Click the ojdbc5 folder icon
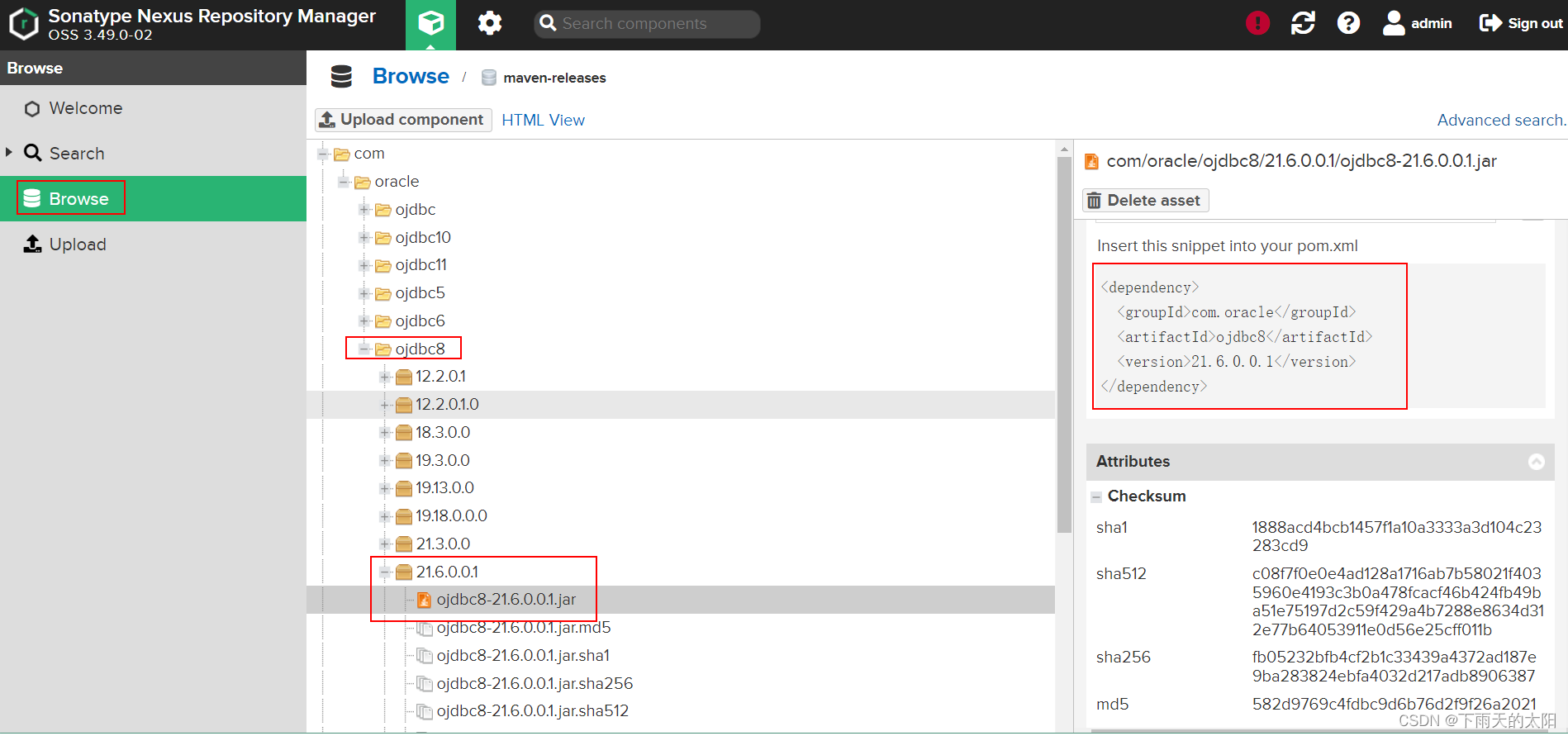The image size is (1568, 736). (383, 293)
